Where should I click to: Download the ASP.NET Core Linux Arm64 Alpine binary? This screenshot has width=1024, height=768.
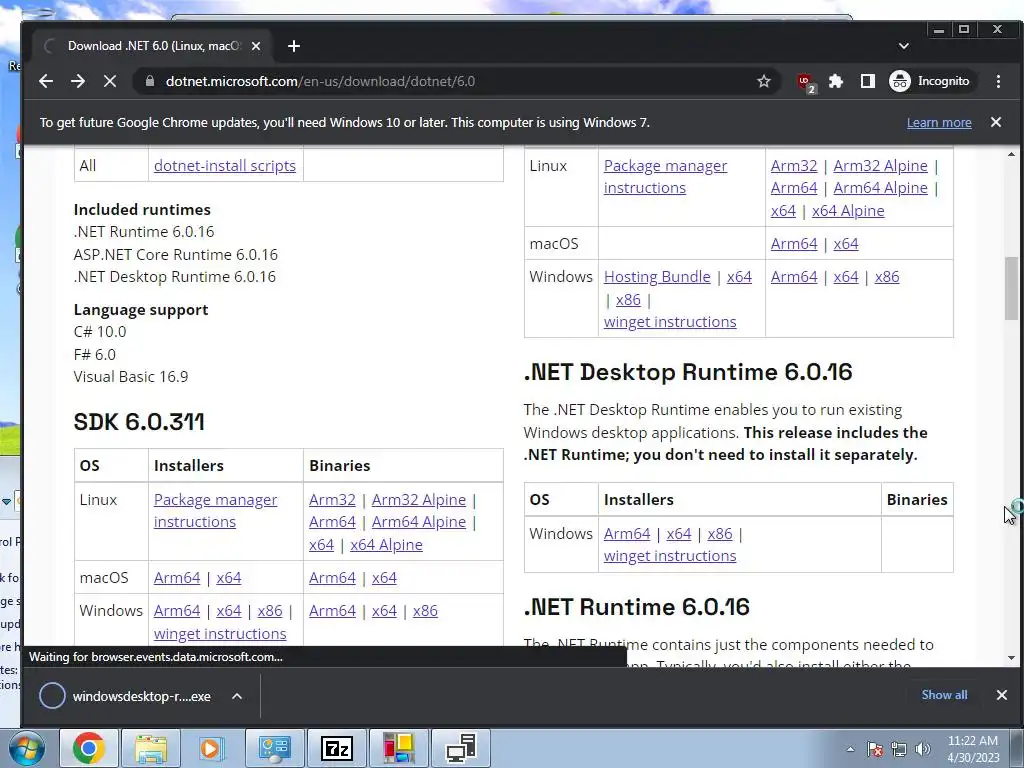(880, 188)
